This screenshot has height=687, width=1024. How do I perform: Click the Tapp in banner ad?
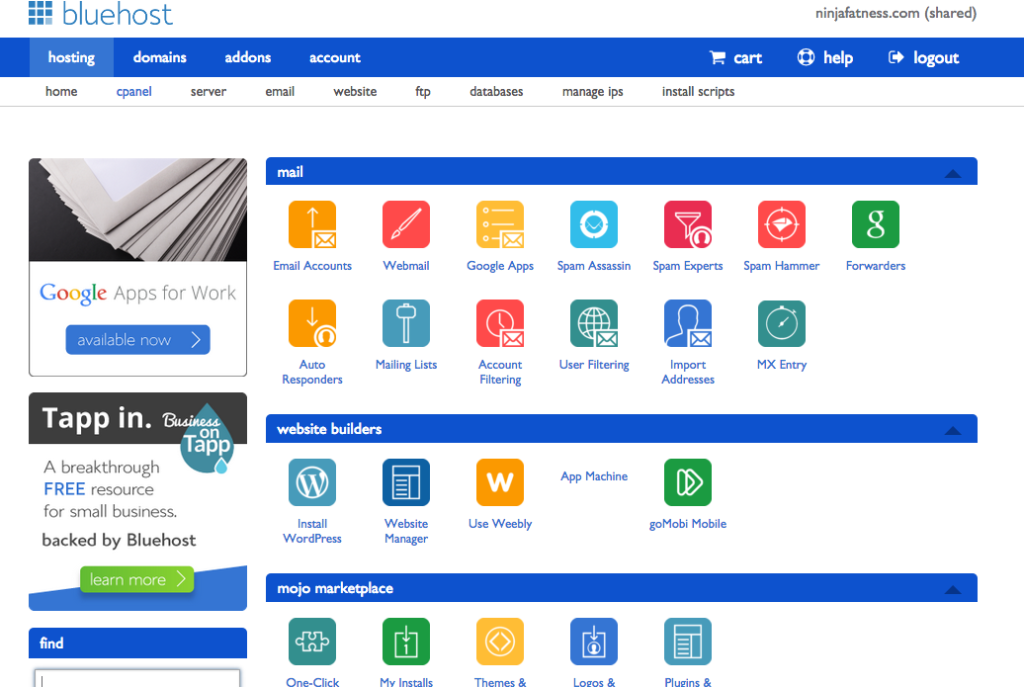point(138,501)
